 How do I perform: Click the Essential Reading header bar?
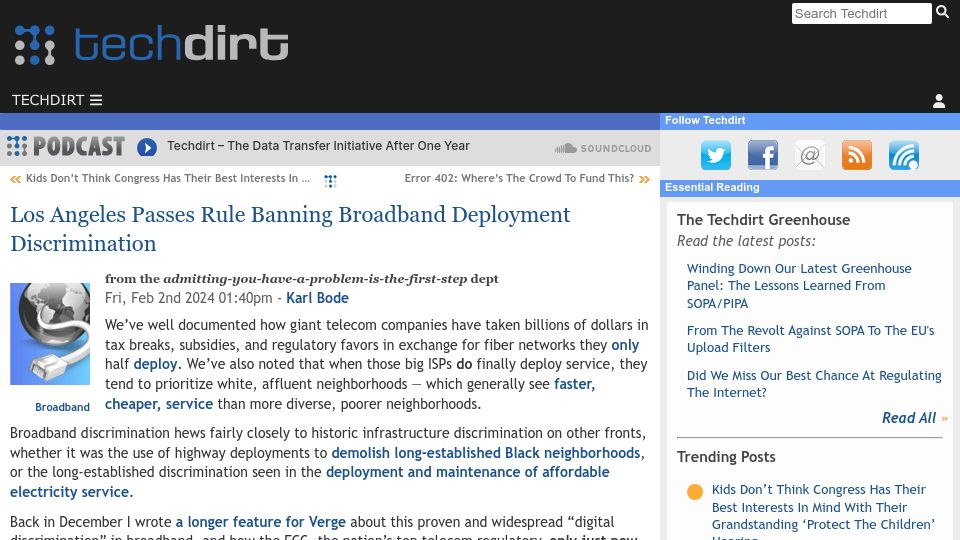(809, 188)
